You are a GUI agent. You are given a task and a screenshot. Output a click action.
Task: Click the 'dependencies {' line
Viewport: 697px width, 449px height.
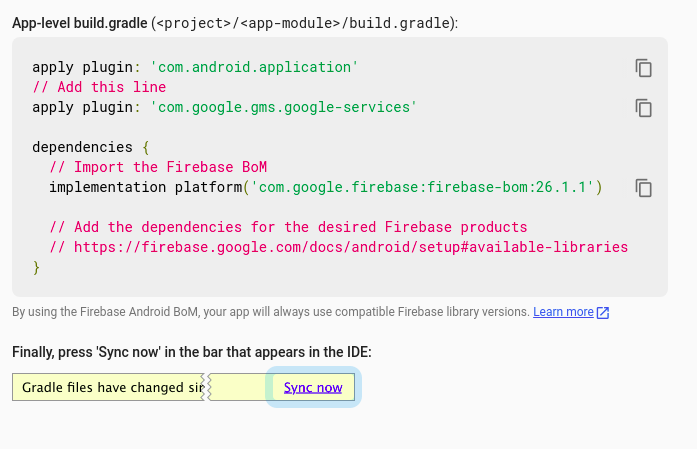click(x=91, y=147)
